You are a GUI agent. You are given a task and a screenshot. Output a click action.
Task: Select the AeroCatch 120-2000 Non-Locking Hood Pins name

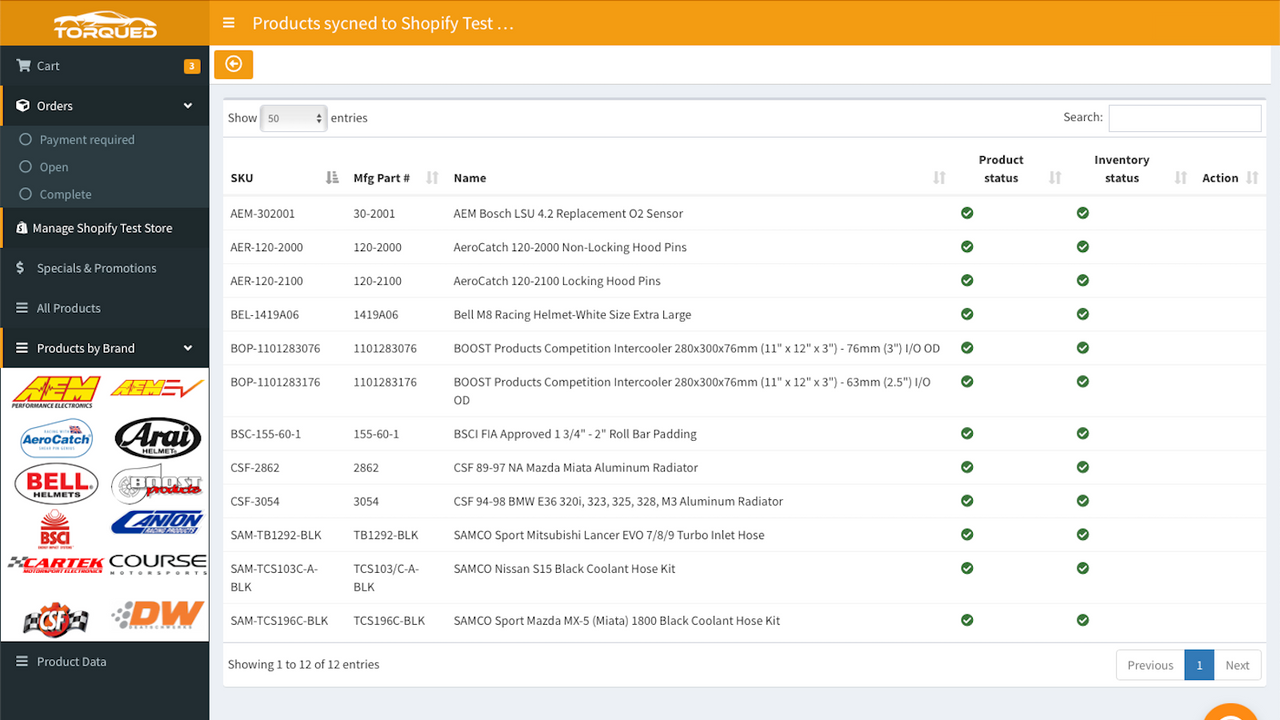coord(570,247)
